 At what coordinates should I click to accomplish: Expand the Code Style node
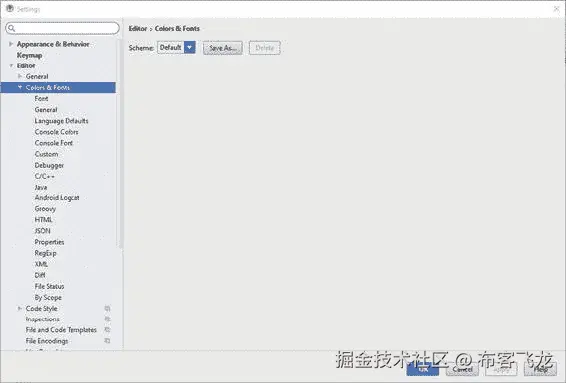coord(20,309)
